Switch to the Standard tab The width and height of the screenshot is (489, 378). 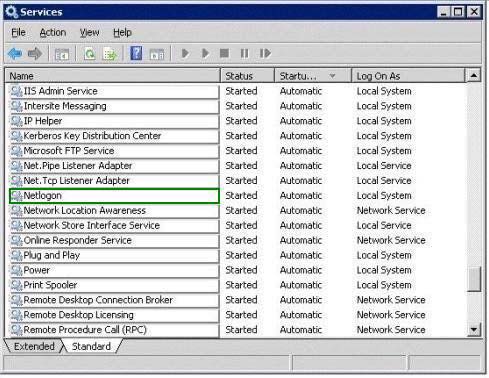tap(91, 346)
